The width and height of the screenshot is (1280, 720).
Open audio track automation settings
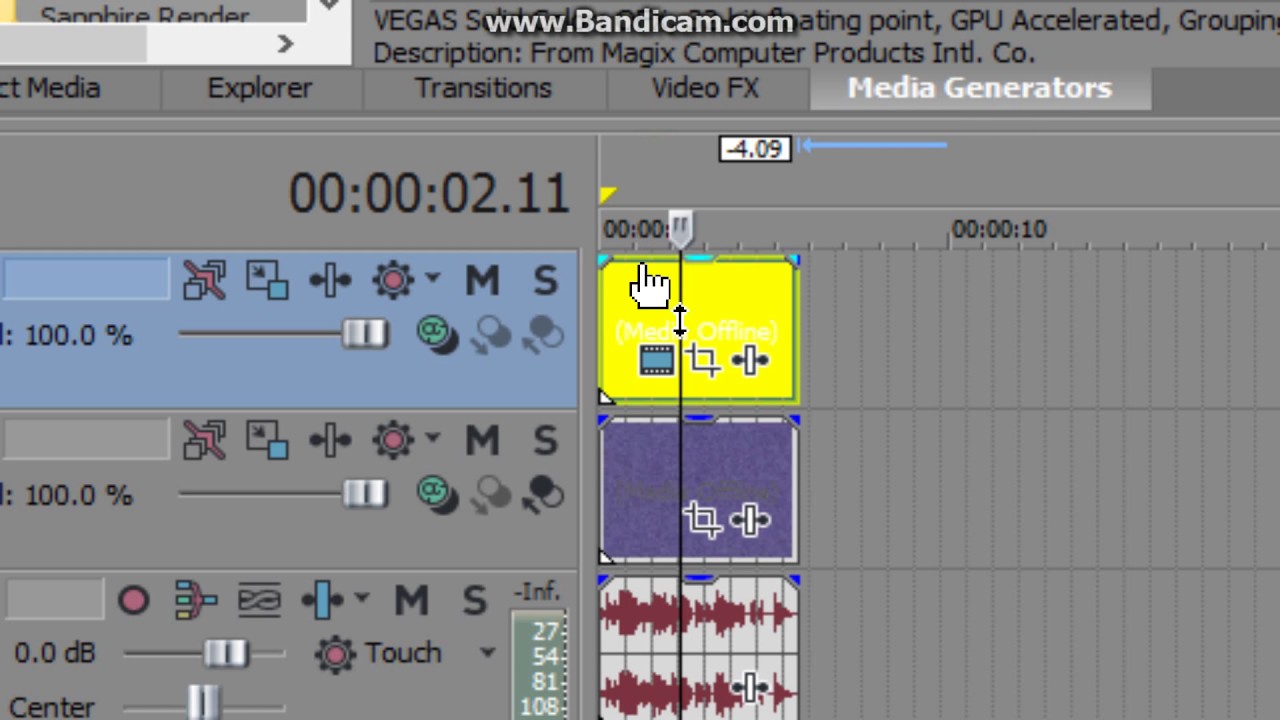point(322,600)
